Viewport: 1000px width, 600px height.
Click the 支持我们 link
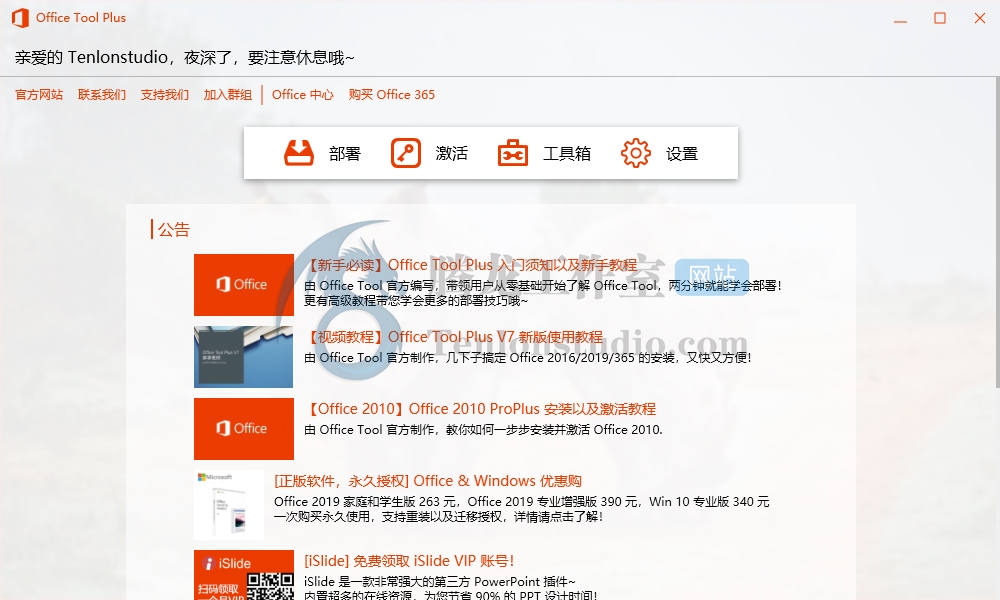pos(165,95)
